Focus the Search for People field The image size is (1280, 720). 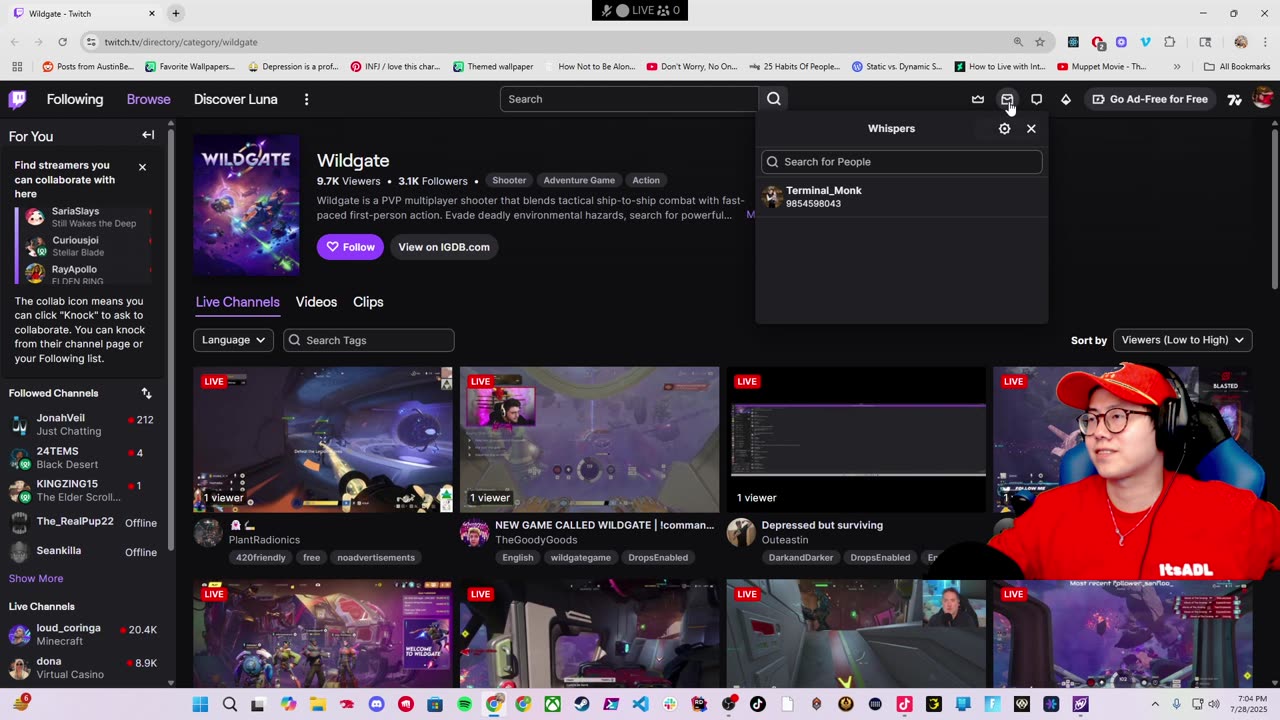[x=901, y=162]
